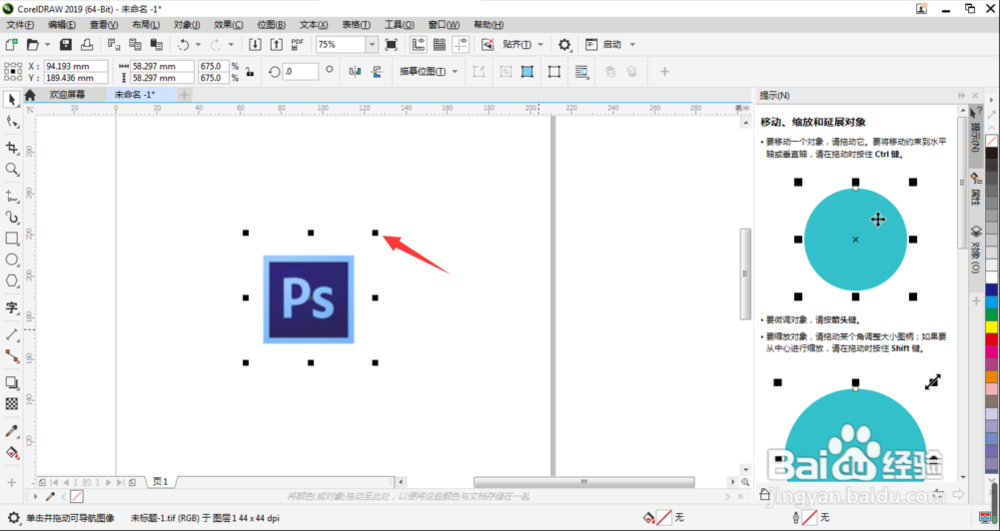Toggle show guidelines button
The width and height of the screenshot is (1000, 531).
460,45
